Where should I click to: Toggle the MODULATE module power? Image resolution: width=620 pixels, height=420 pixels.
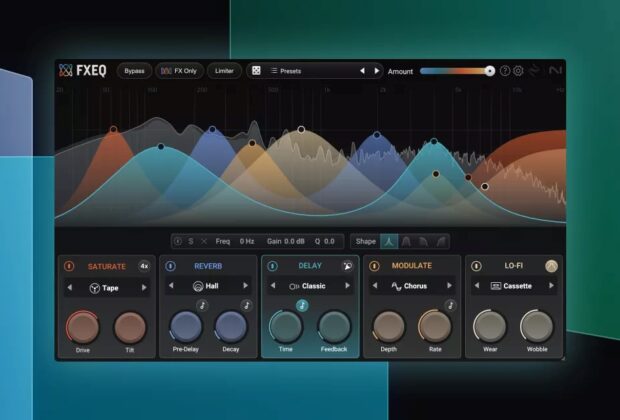click(374, 266)
